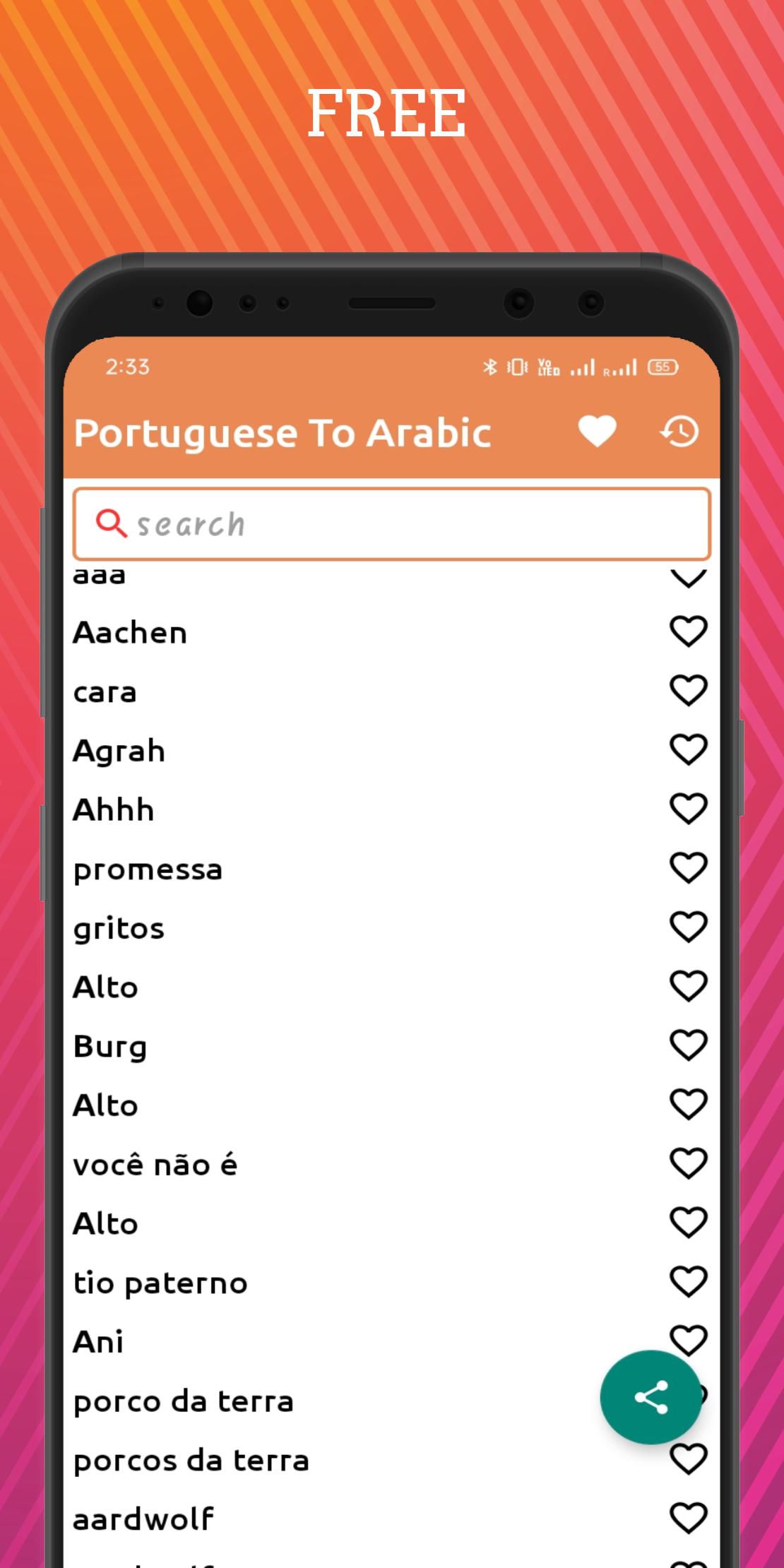784x1568 pixels.
Task: Mark promessa as favorite
Action: 689,868
